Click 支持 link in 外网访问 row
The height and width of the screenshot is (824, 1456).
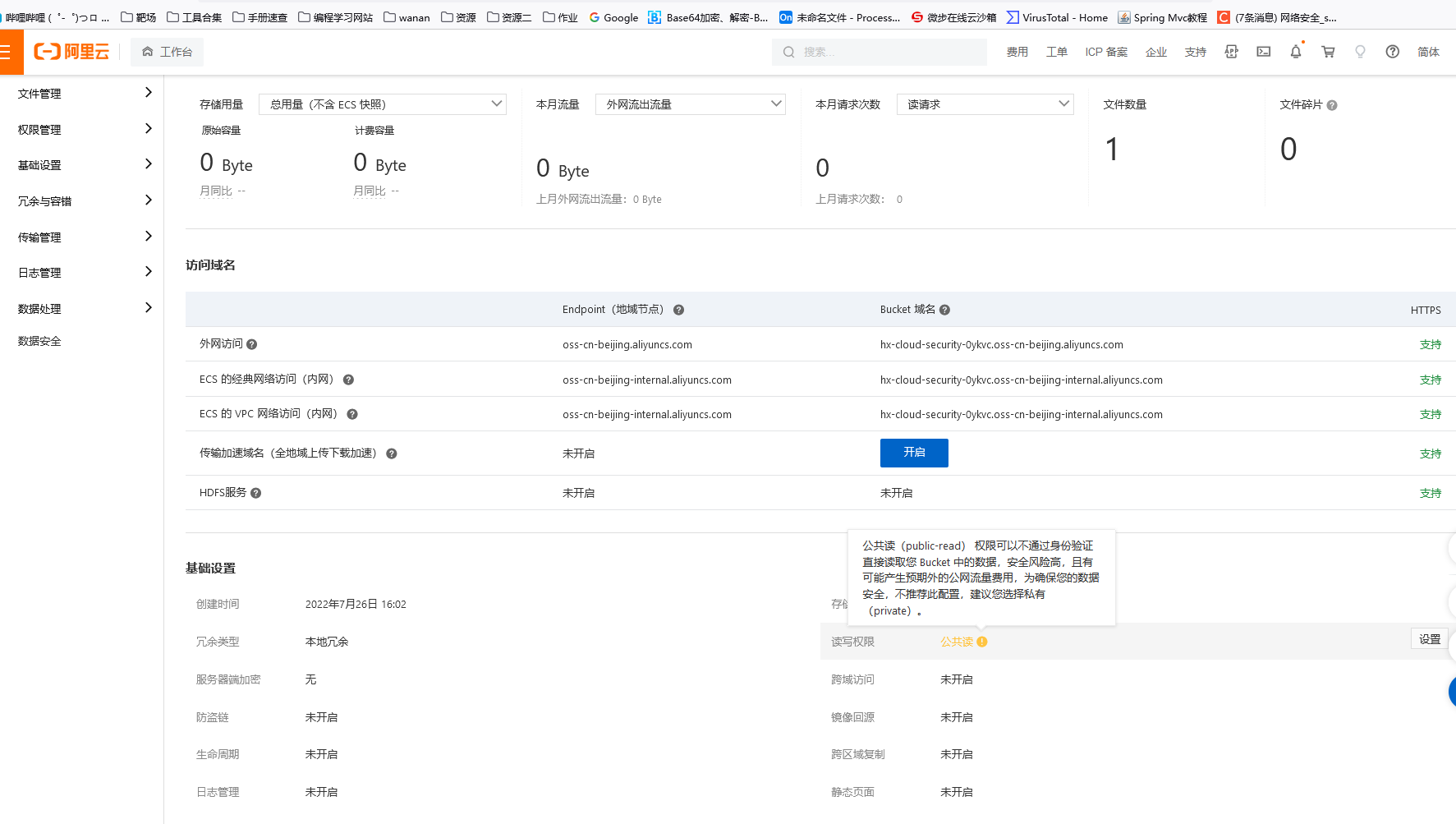[1431, 344]
